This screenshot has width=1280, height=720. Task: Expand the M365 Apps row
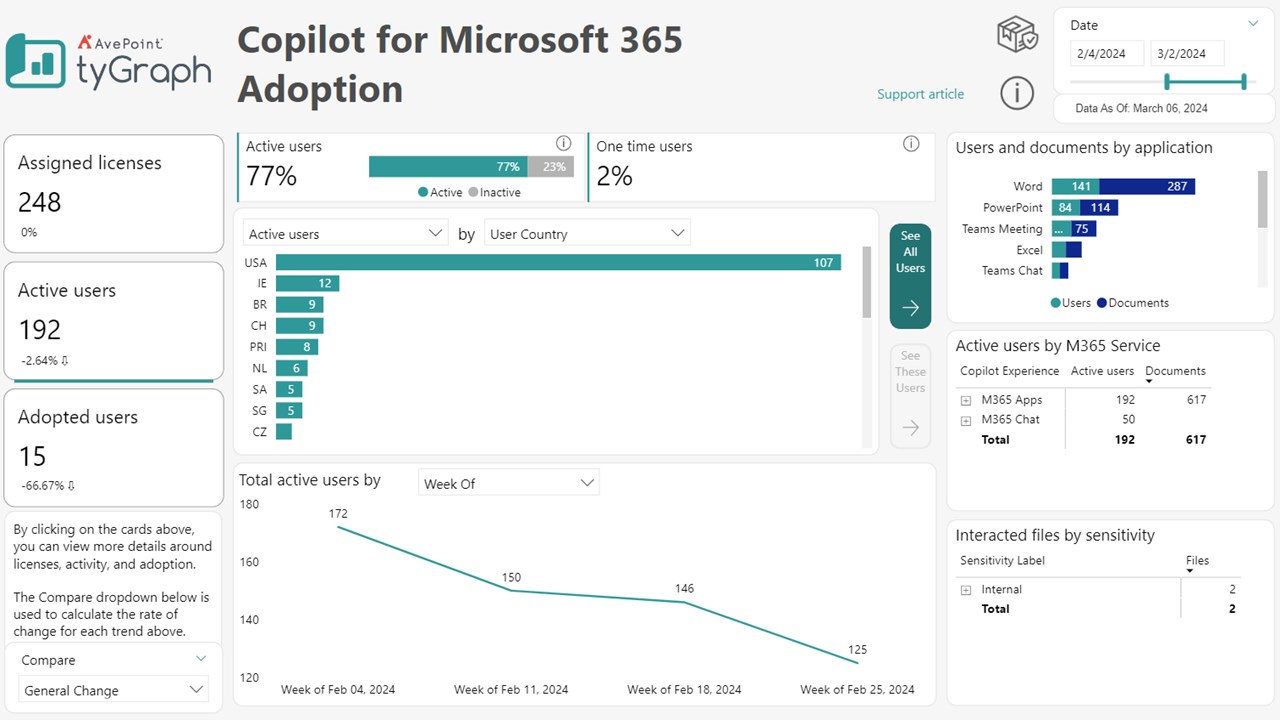click(x=966, y=400)
